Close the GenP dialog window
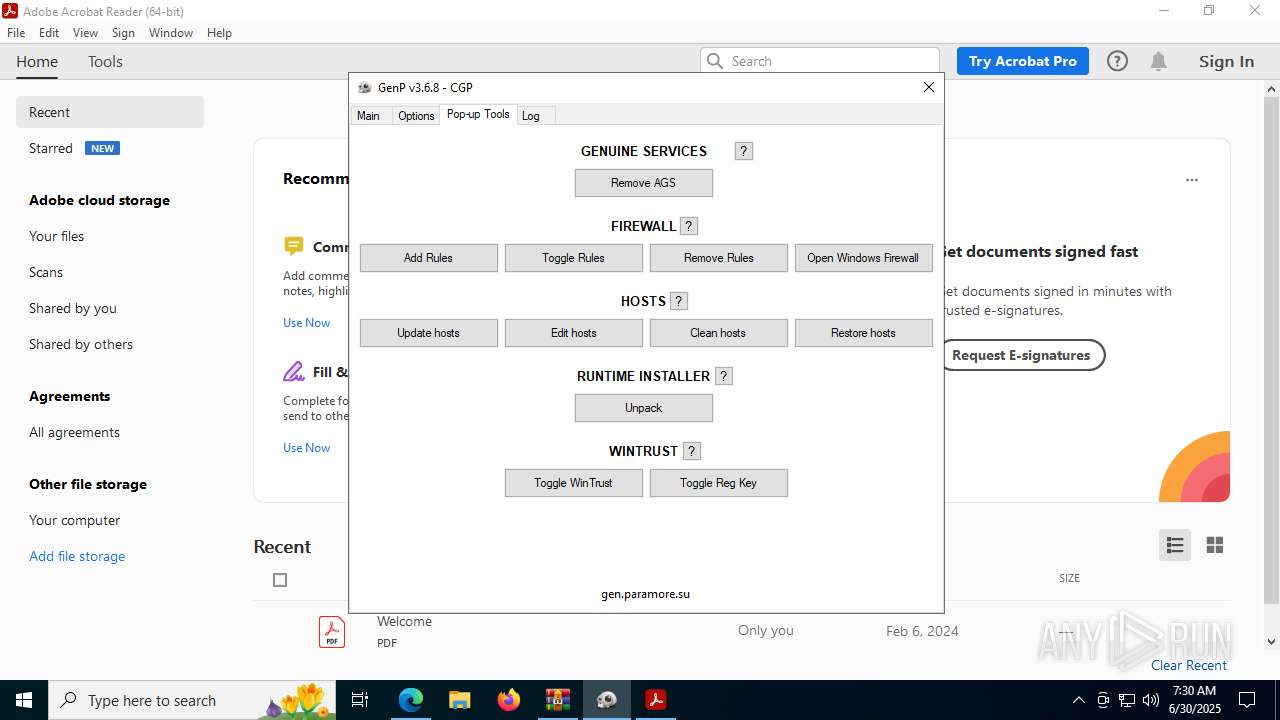 pyautogui.click(x=929, y=87)
